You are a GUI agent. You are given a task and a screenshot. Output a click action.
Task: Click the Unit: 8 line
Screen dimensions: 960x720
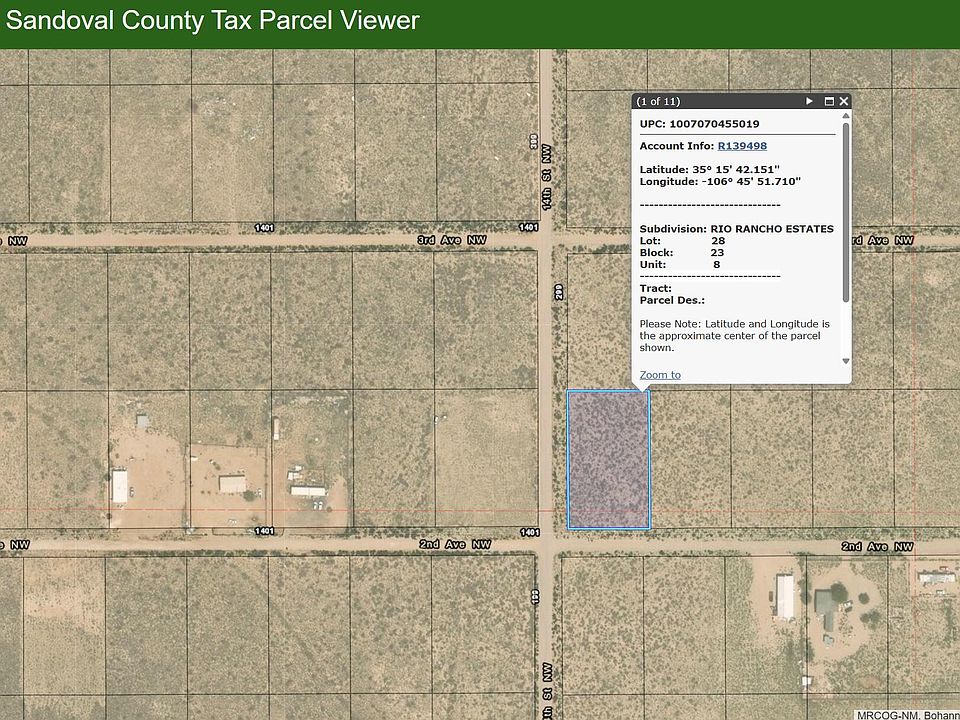point(680,264)
